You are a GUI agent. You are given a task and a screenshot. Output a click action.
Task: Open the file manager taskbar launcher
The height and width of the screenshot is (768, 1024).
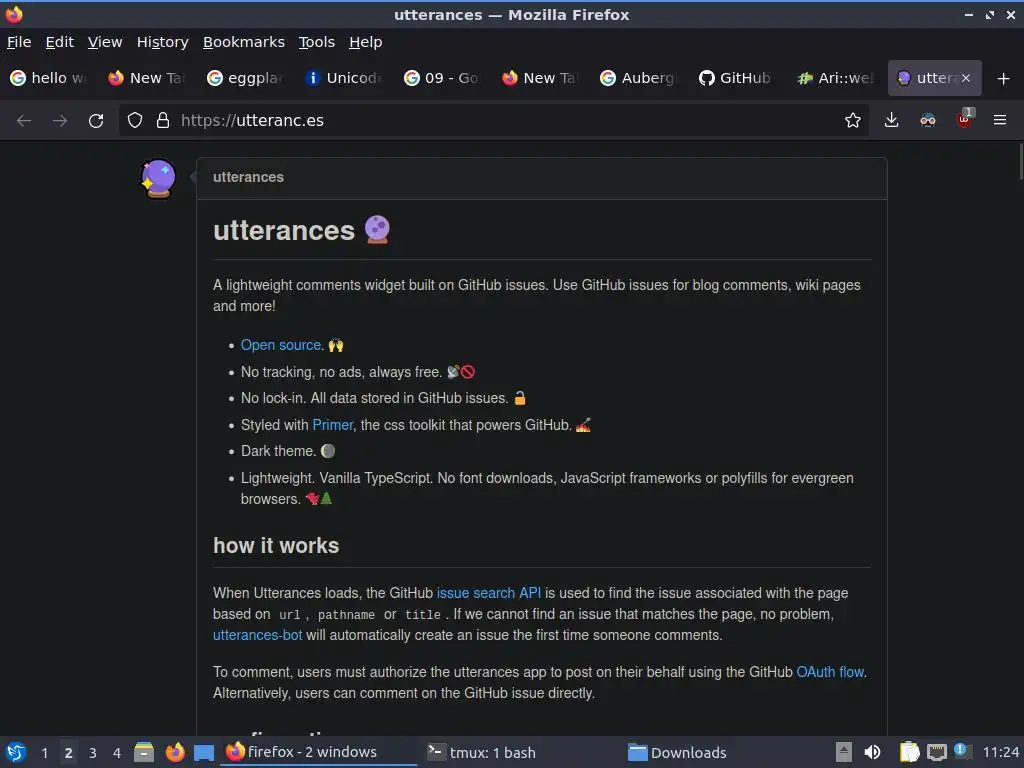(x=144, y=752)
